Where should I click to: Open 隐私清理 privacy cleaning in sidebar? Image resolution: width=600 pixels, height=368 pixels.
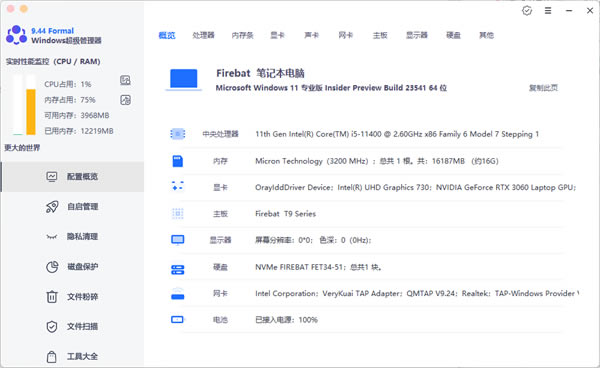point(73,236)
